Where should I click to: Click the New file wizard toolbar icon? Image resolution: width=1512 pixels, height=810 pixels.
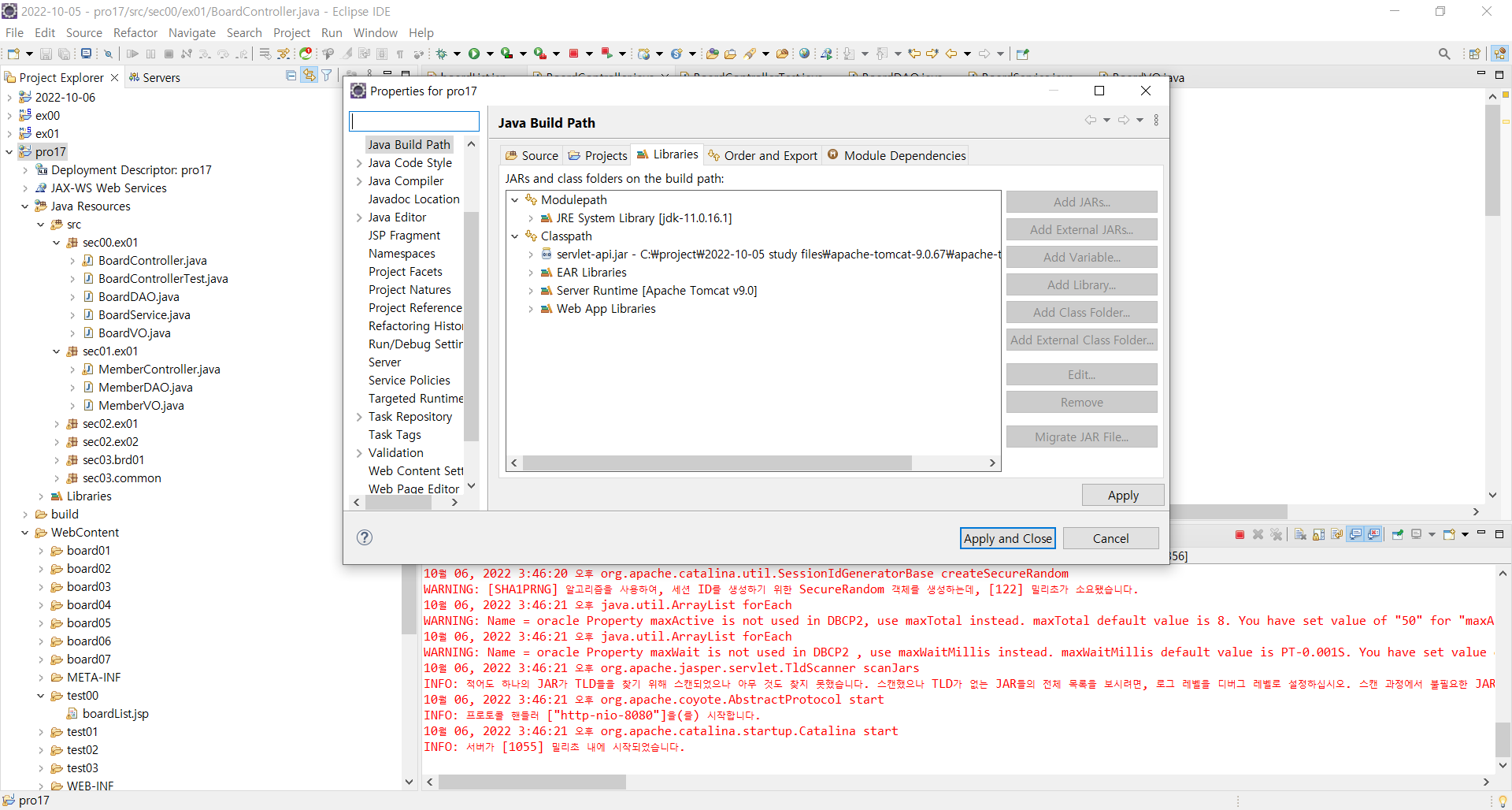pyautogui.click(x=13, y=54)
